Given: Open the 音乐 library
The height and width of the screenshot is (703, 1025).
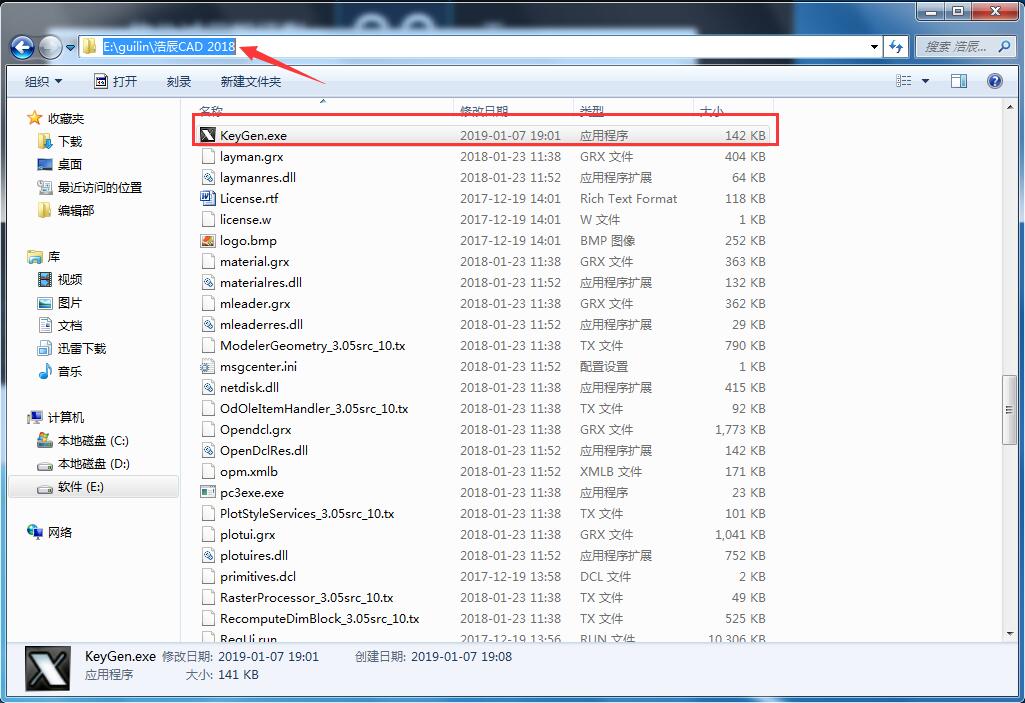Looking at the screenshot, I should 60,371.
